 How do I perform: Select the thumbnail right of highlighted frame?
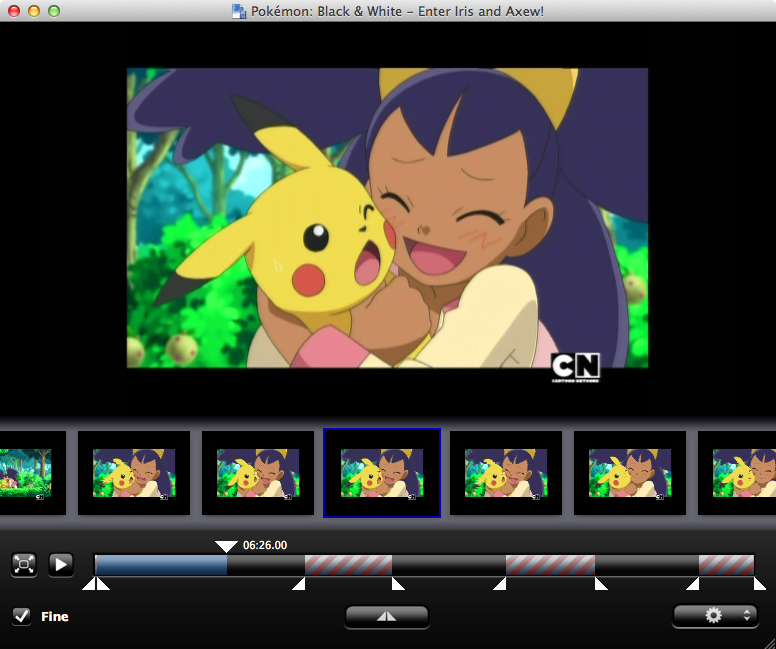tap(506, 473)
